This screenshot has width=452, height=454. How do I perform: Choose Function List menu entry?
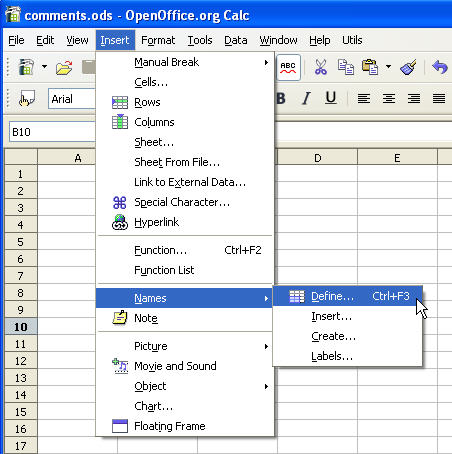pyautogui.click(x=185, y=270)
